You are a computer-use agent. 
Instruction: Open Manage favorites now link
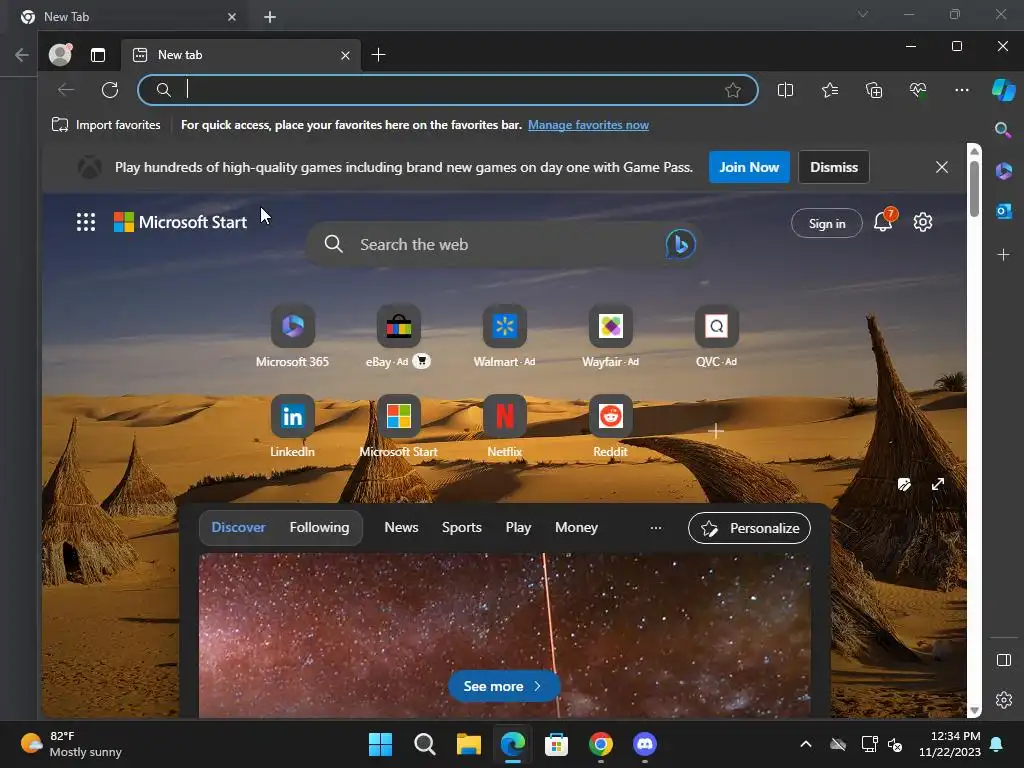(x=588, y=125)
